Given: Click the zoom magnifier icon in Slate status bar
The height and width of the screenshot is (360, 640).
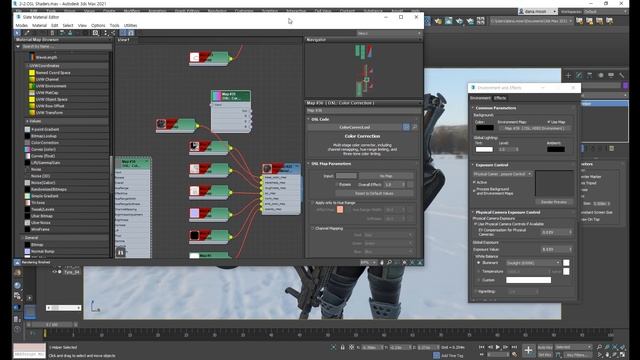Looking at the screenshot, I should tap(389, 262).
